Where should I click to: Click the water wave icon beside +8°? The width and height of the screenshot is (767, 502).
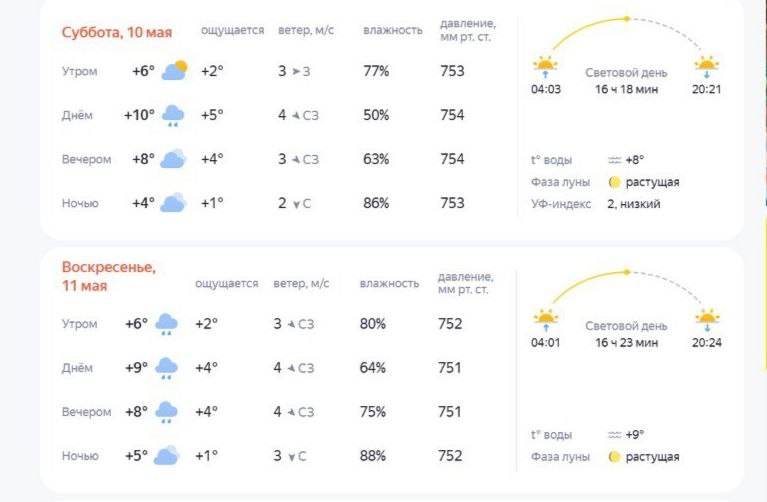614,160
